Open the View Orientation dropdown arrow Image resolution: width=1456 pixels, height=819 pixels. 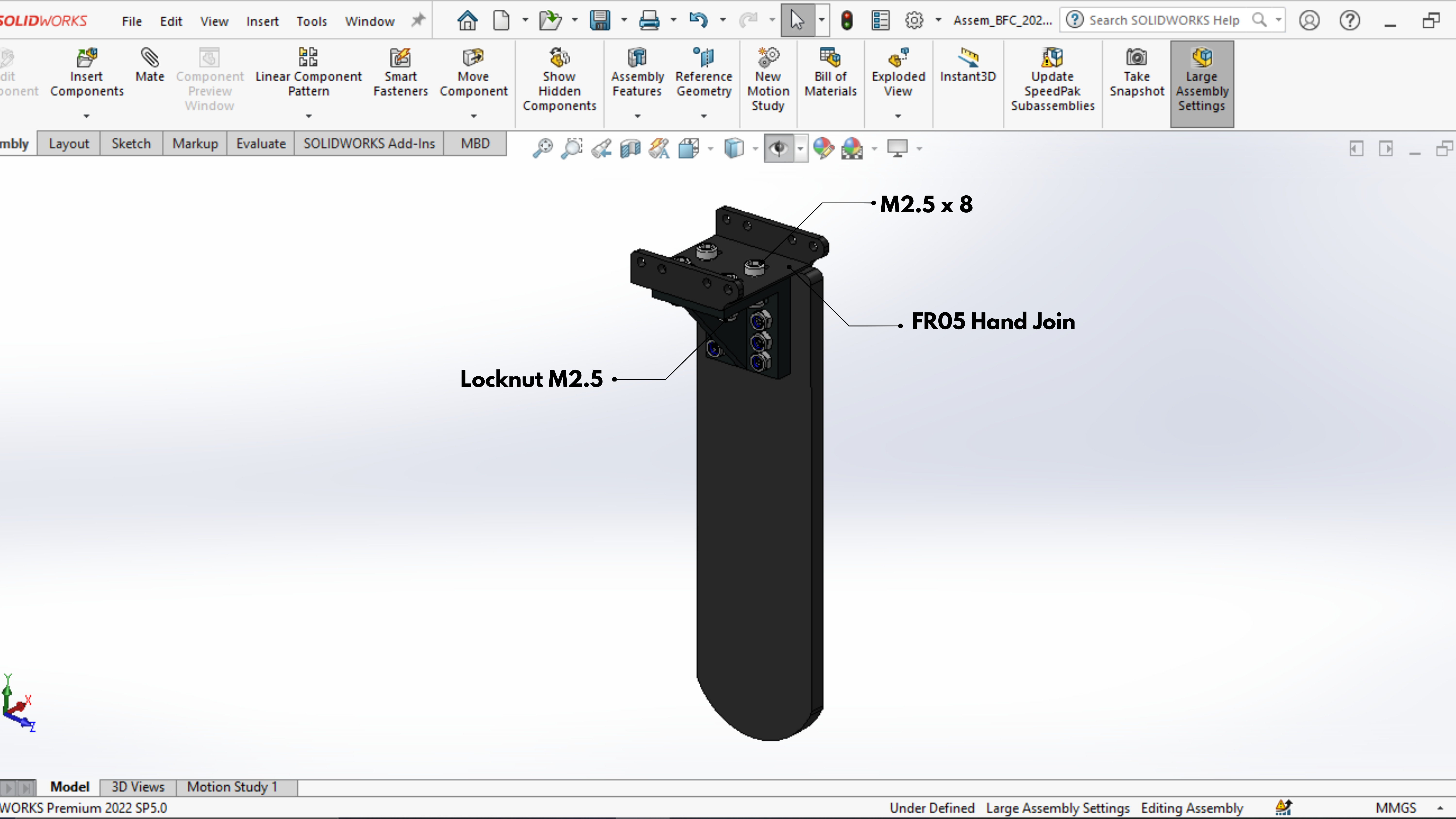711,149
